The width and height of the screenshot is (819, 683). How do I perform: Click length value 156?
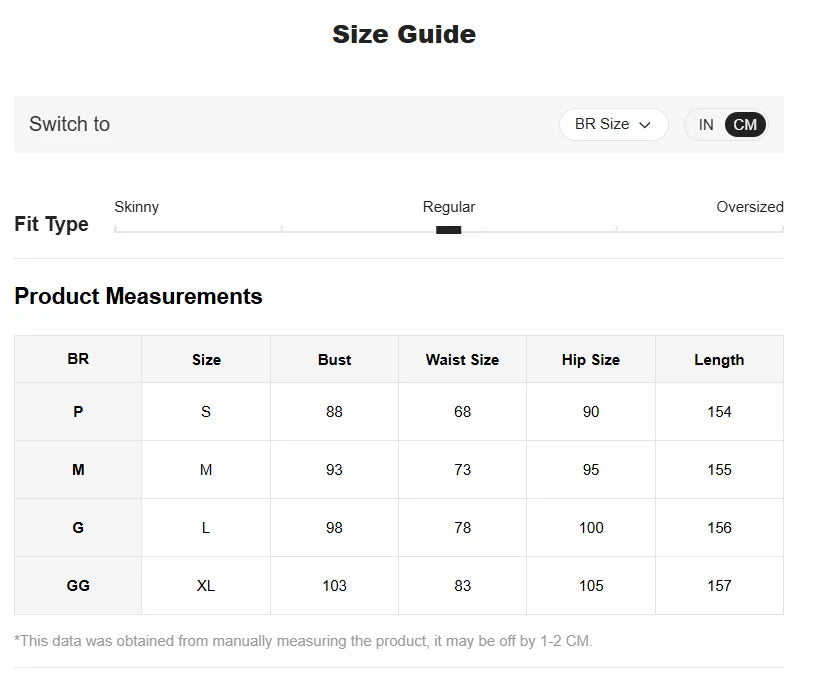pos(719,527)
